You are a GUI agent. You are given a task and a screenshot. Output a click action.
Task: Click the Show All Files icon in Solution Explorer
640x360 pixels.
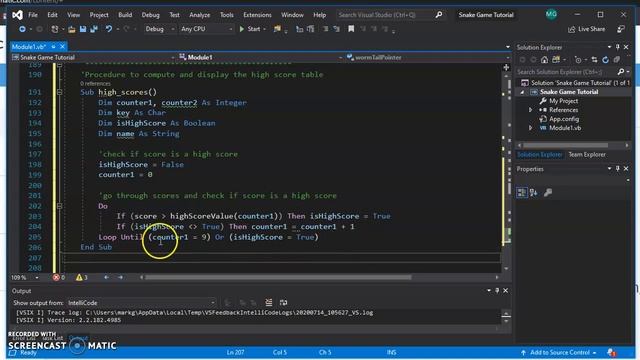tap(617, 60)
